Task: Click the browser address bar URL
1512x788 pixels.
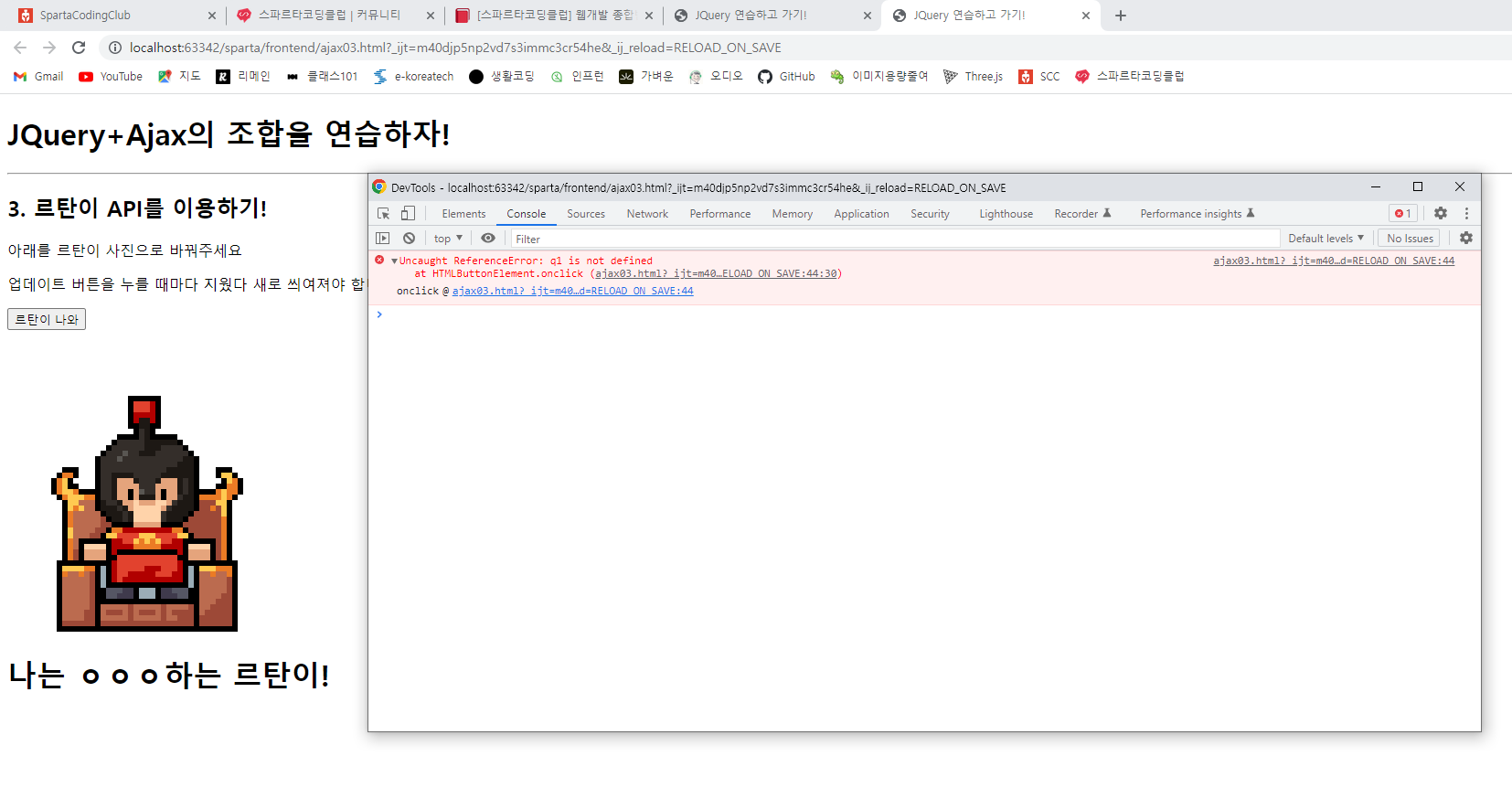Action: (x=455, y=48)
